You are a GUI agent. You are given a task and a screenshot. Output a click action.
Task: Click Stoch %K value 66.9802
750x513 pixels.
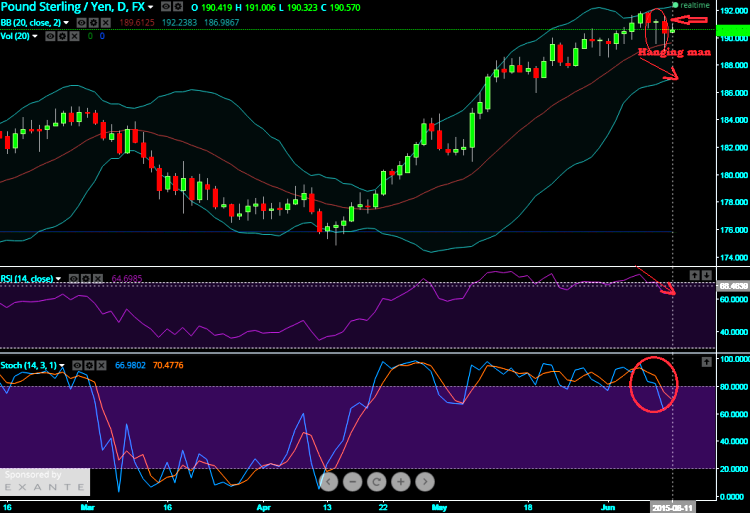click(x=130, y=366)
